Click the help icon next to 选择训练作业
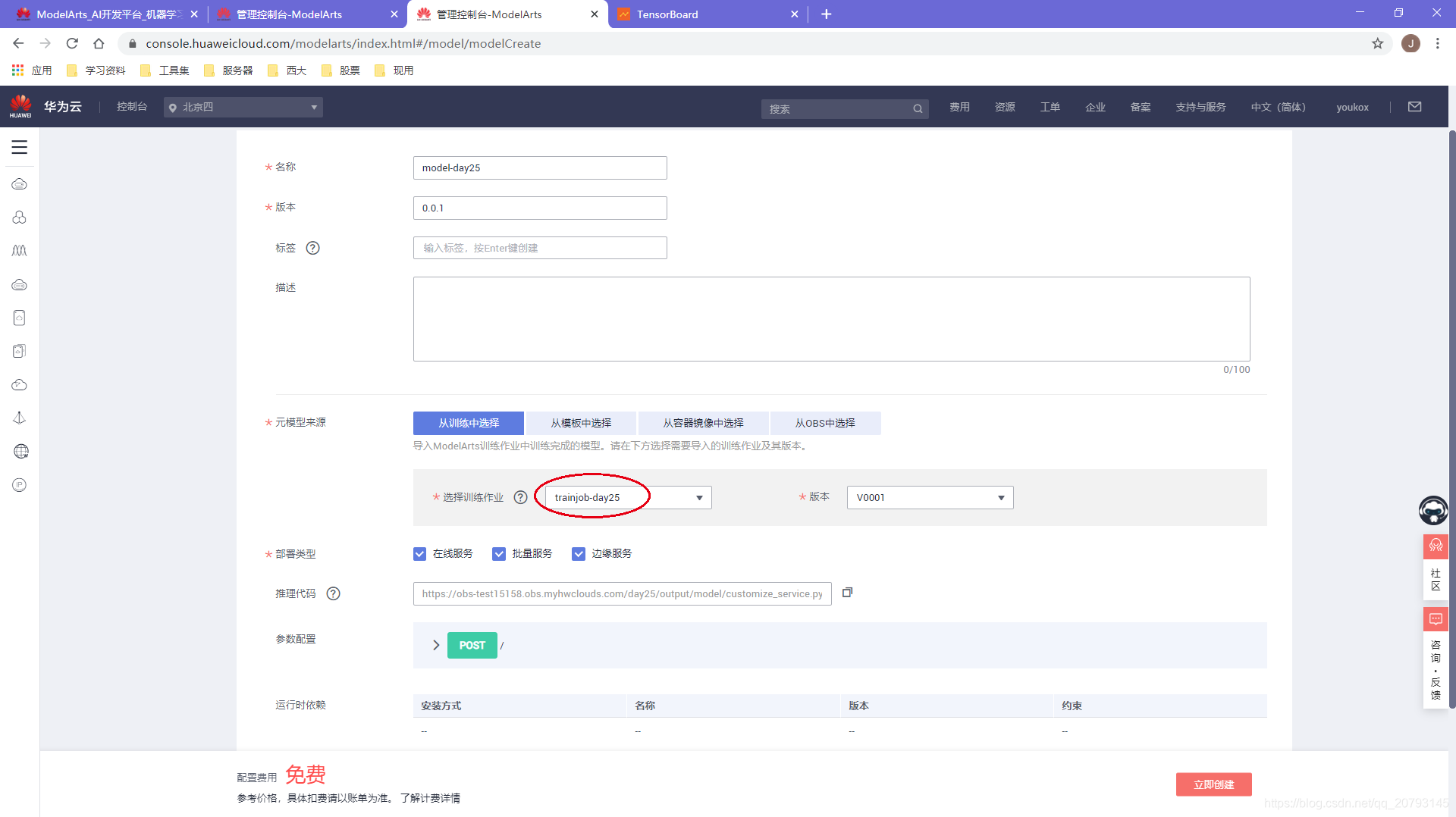 [x=520, y=497]
